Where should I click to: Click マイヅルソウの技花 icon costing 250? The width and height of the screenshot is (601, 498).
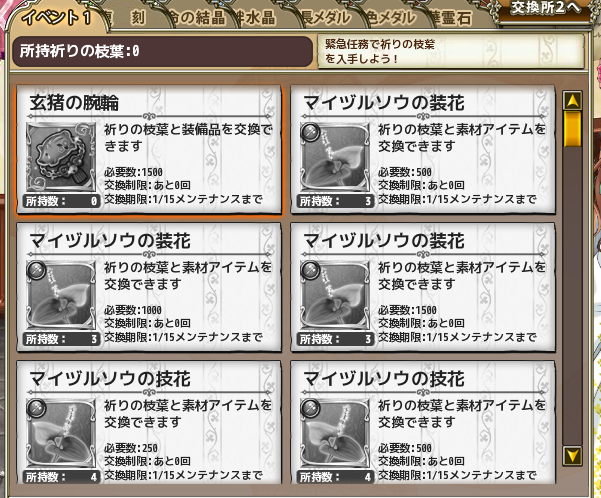(x=61, y=432)
